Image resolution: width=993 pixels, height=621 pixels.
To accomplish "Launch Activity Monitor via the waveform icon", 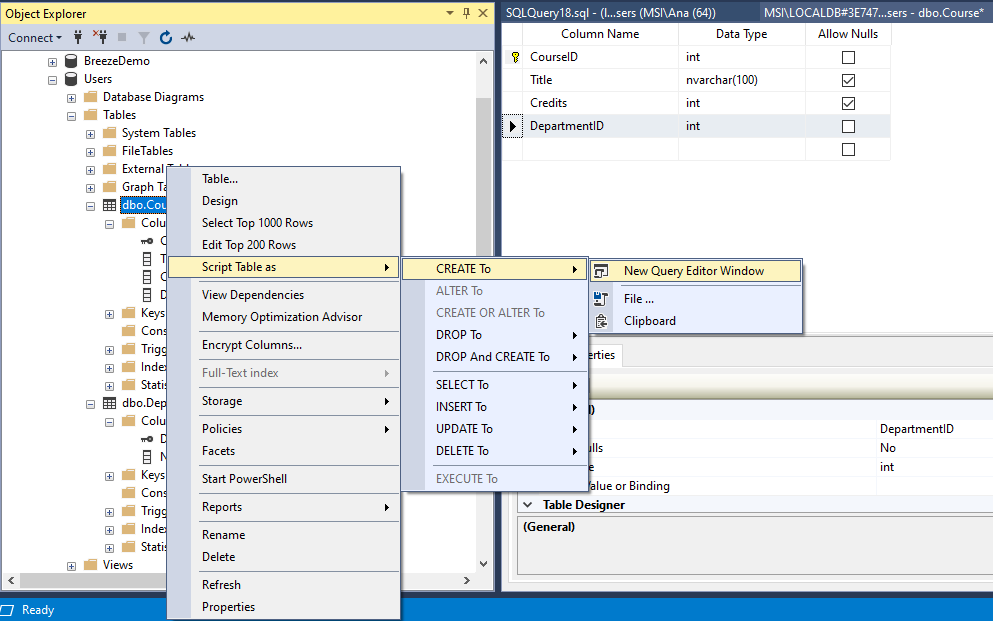I will [x=187, y=37].
